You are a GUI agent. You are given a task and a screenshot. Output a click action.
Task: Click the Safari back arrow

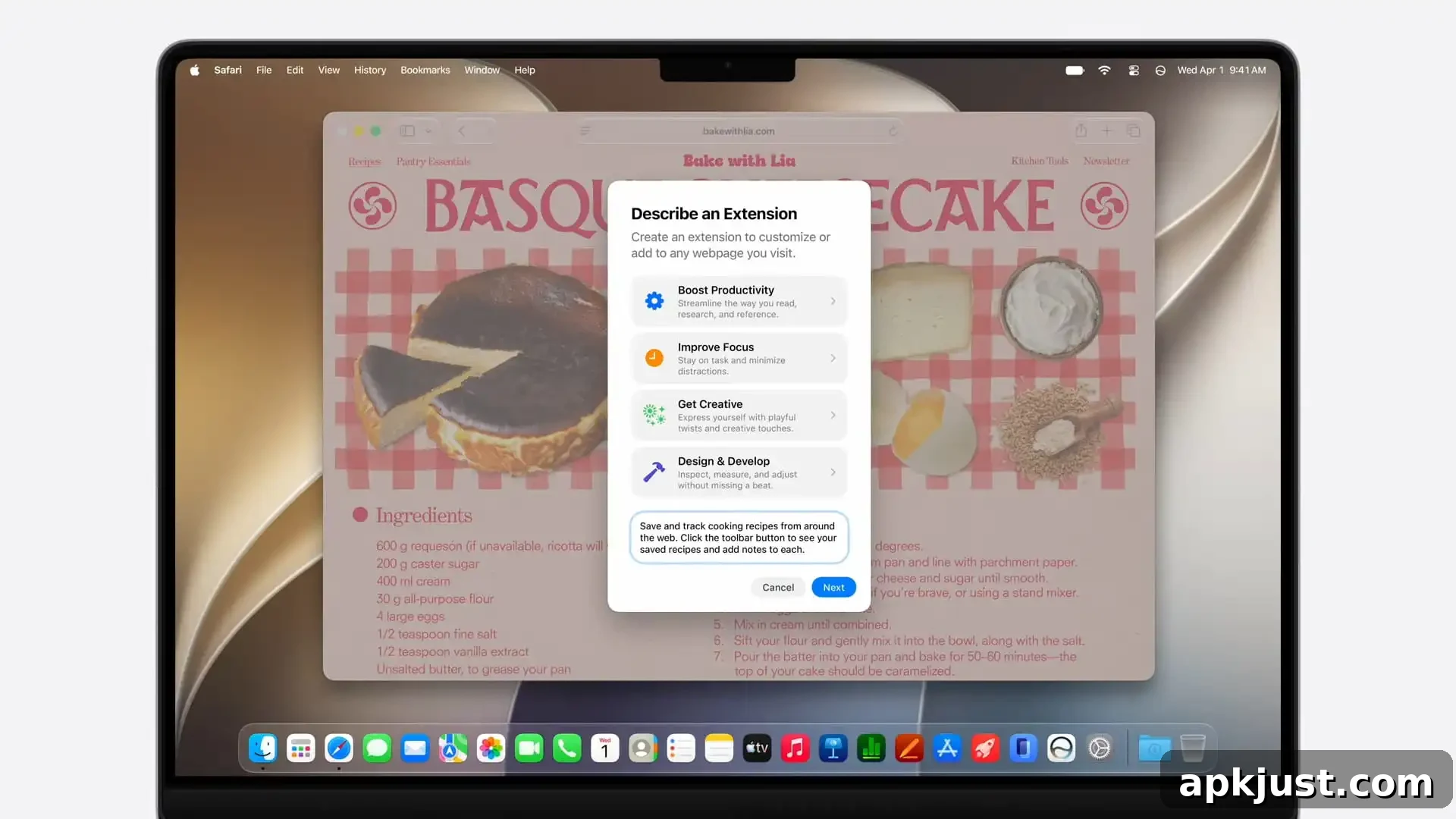point(461,130)
